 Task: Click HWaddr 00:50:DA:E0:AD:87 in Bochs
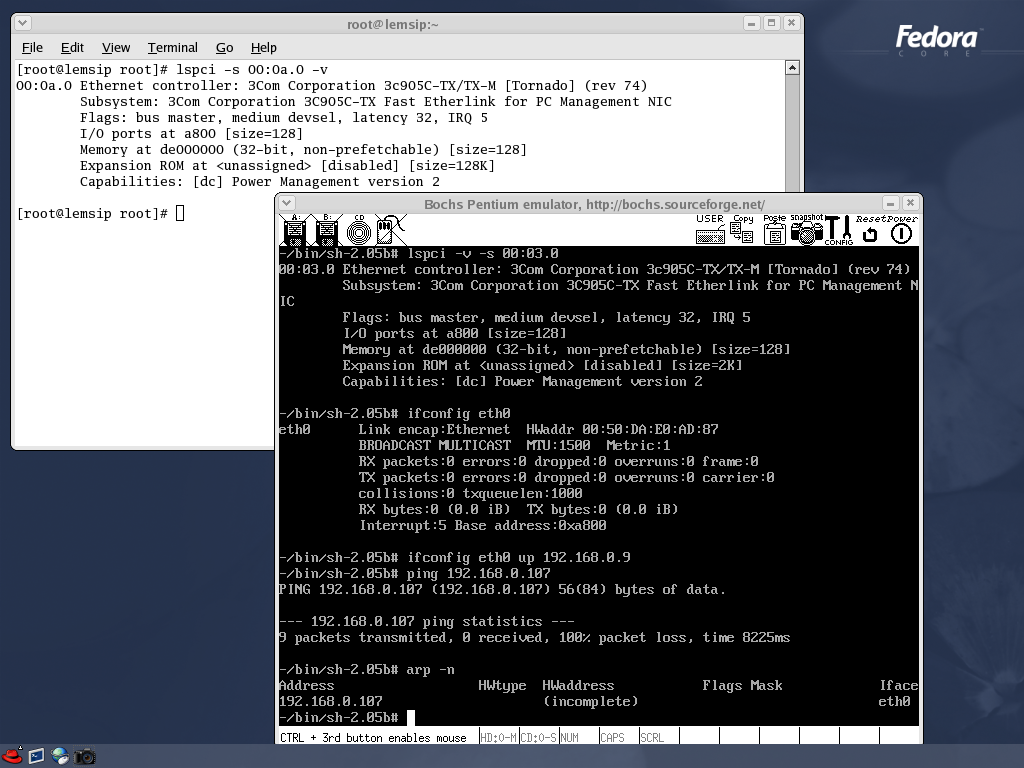click(x=622, y=429)
